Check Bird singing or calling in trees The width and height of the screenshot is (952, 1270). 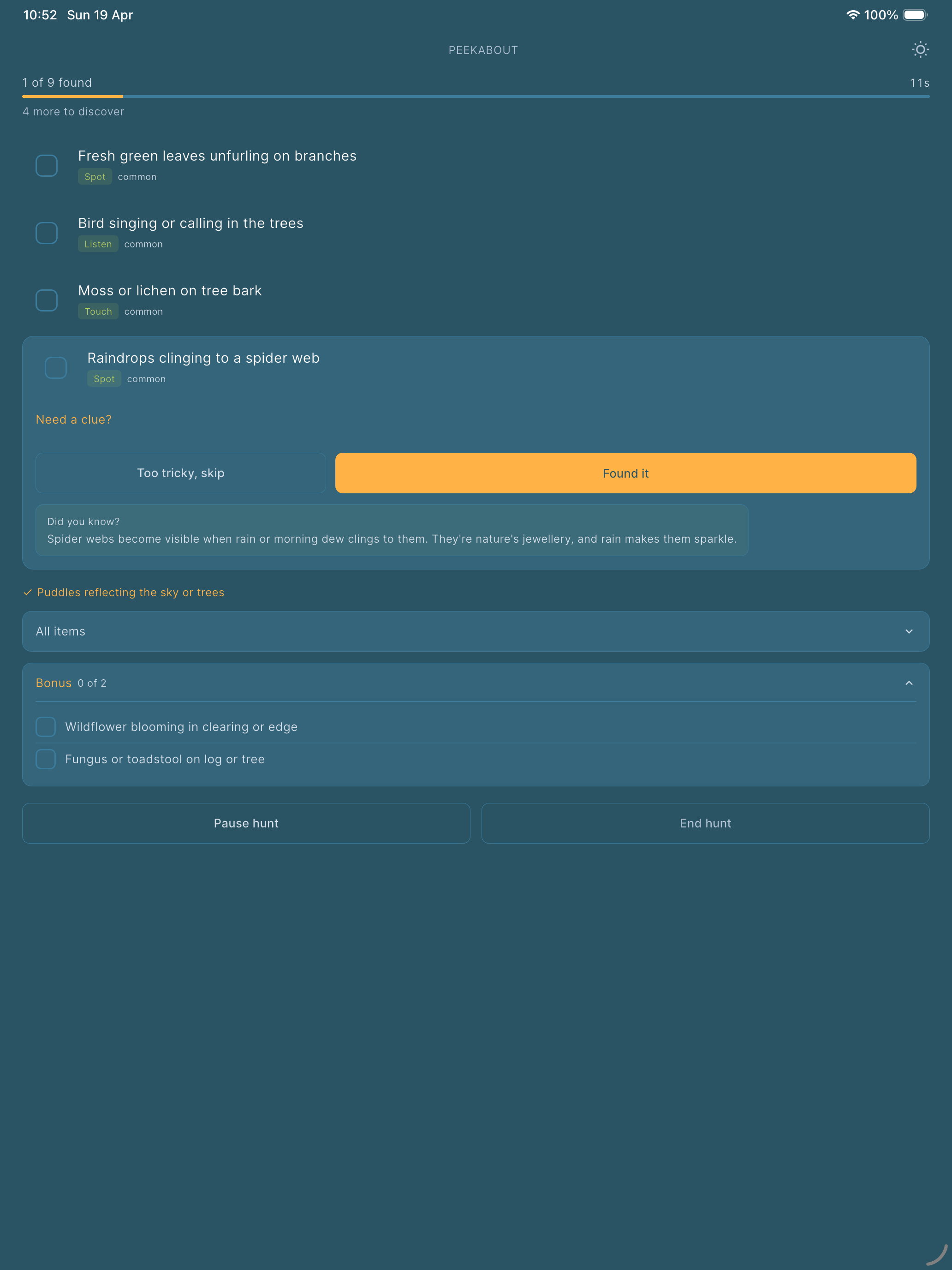47,233
